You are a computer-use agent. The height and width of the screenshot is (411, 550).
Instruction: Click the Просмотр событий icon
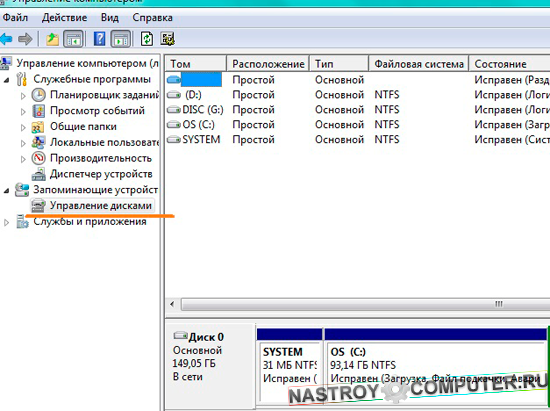(38, 111)
